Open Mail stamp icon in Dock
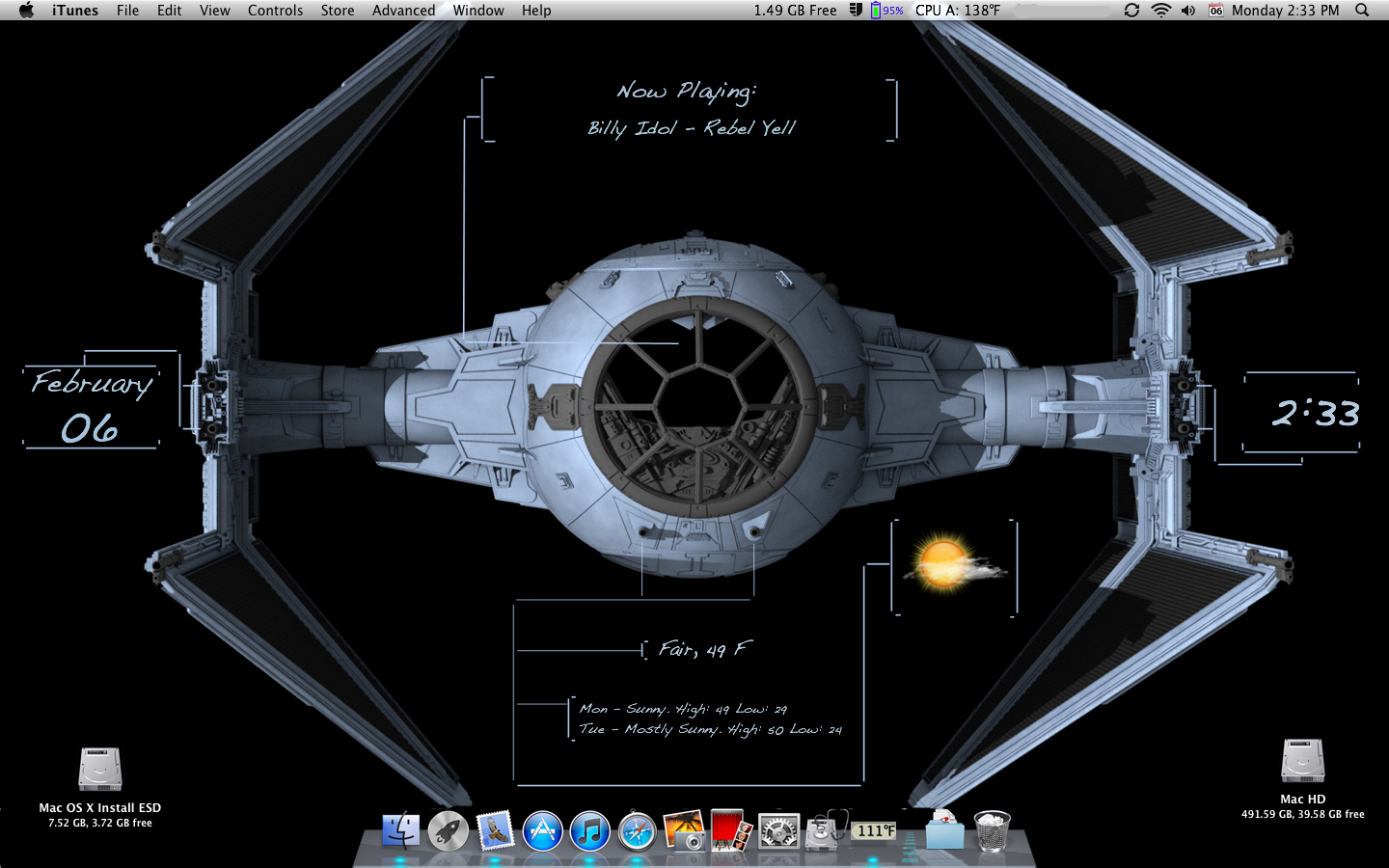Screen dimensions: 1389x868 (495, 830)
